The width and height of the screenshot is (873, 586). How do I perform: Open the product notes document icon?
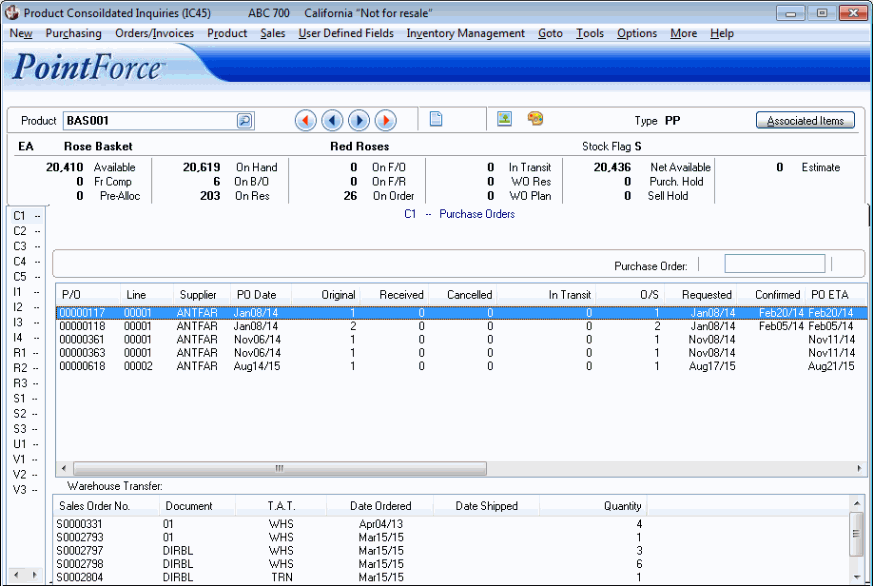(x=436, y=119)
